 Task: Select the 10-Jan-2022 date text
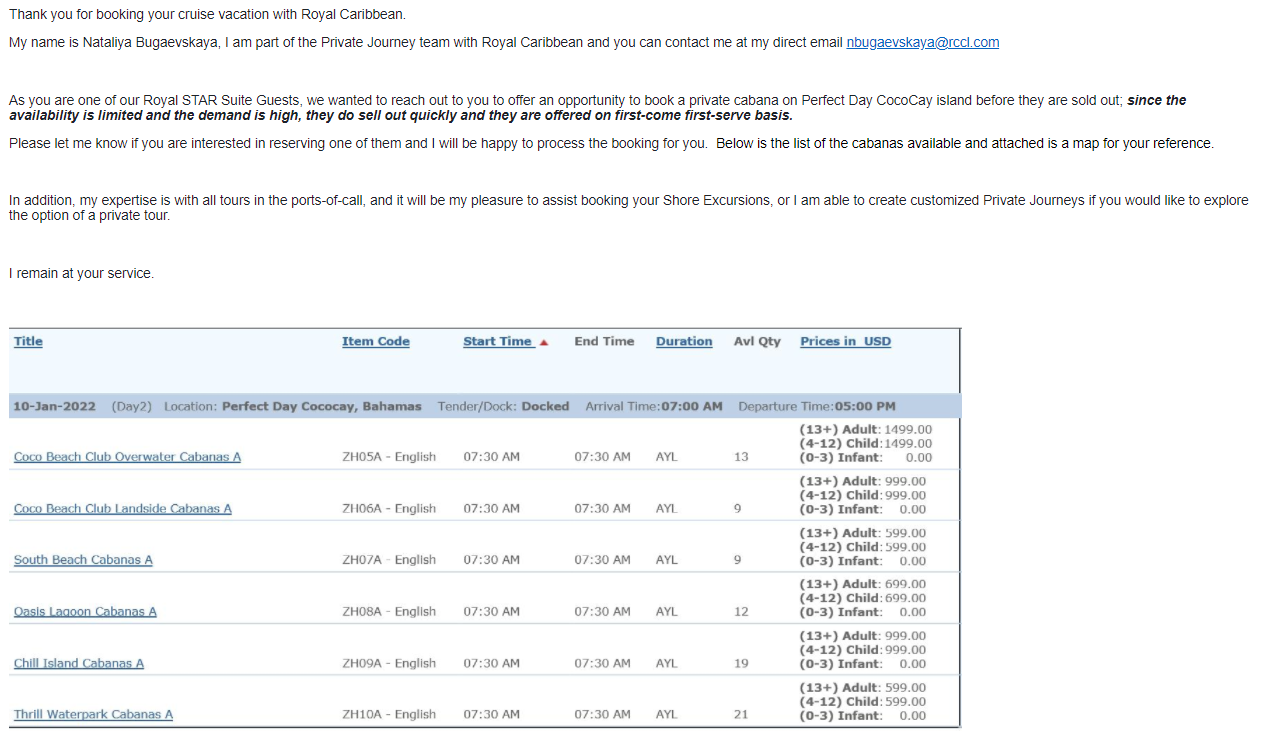[x=54, y=407]
